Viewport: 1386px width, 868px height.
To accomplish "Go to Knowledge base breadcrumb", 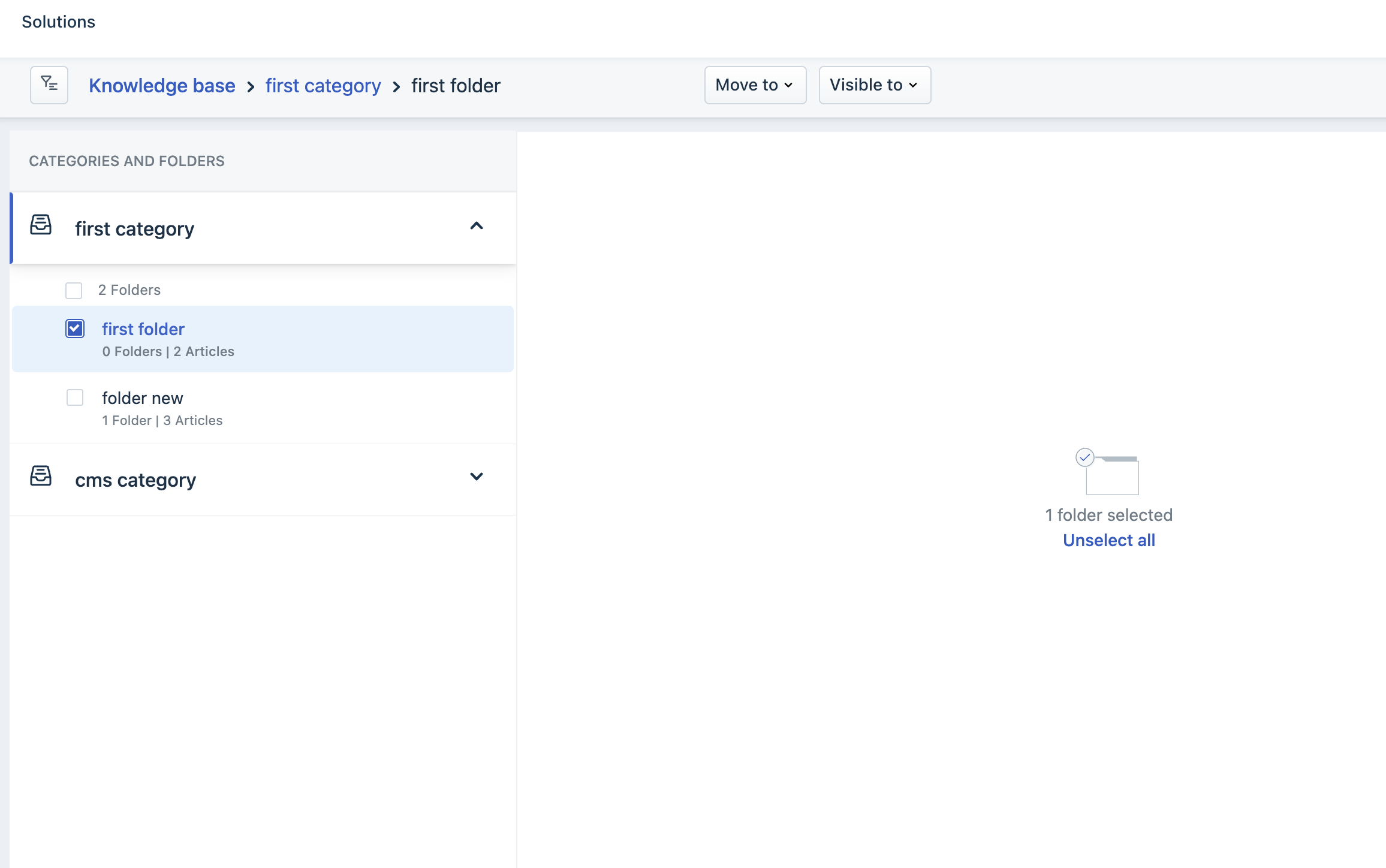I will pyautogui.click(x=162, y=86).
